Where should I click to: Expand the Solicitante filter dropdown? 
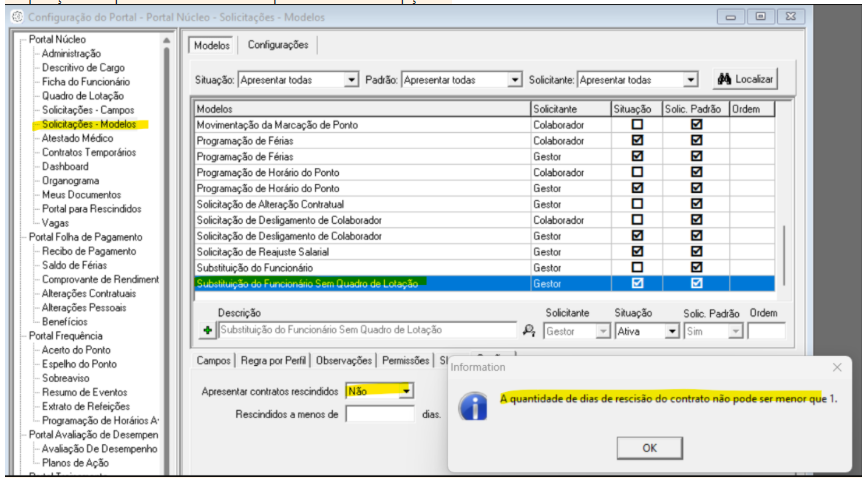(x=691, y=80)
